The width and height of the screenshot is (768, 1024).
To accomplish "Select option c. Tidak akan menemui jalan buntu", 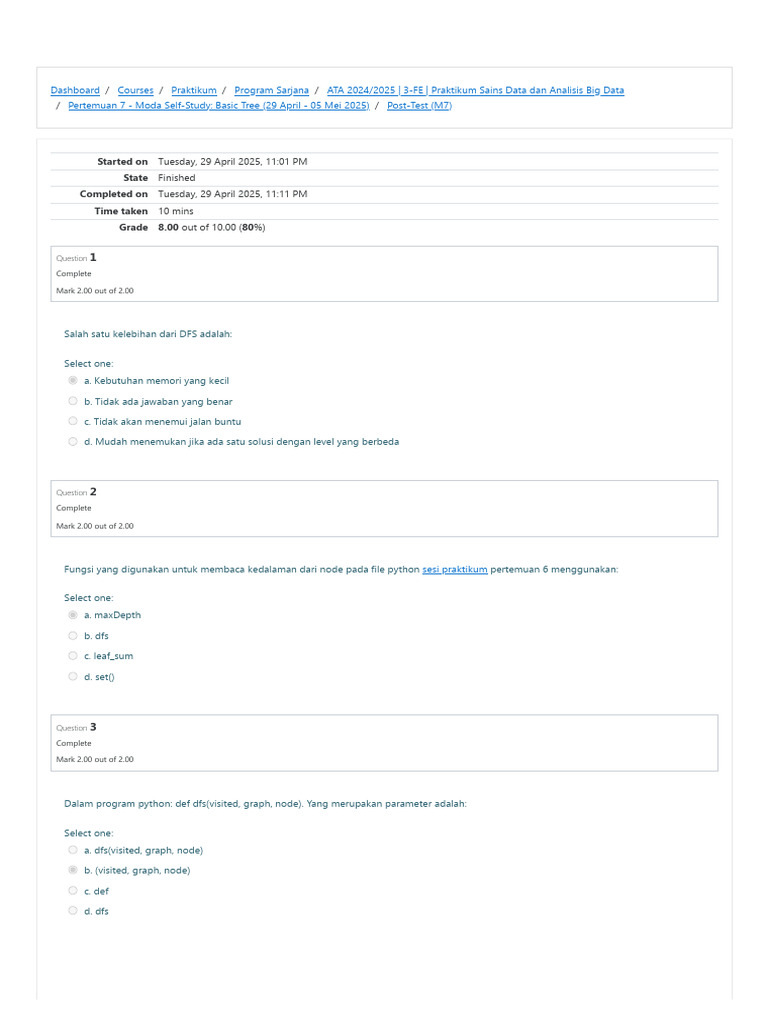I will 73,421.
